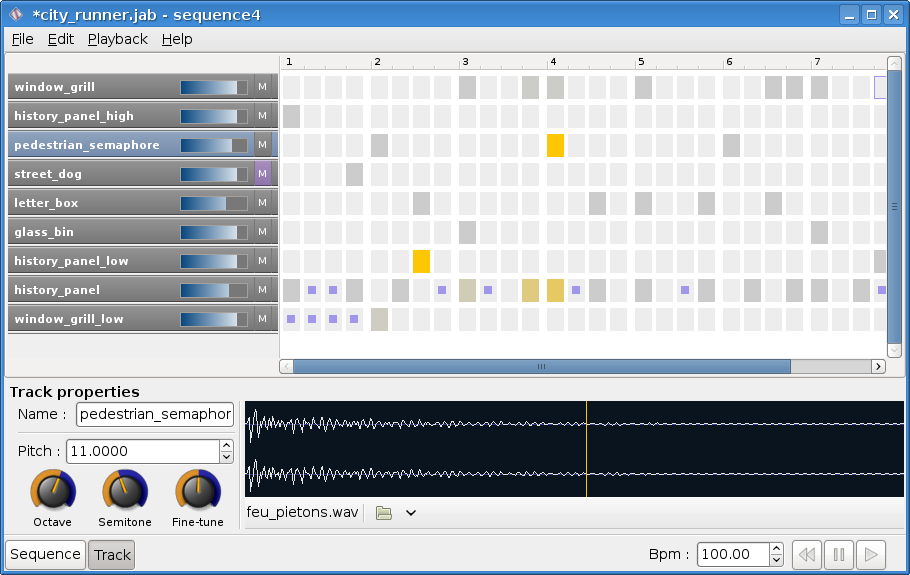Expand the sample file dropdown arrow
The width and height of the screenshot is (910, 575).
tap(411, 513)
